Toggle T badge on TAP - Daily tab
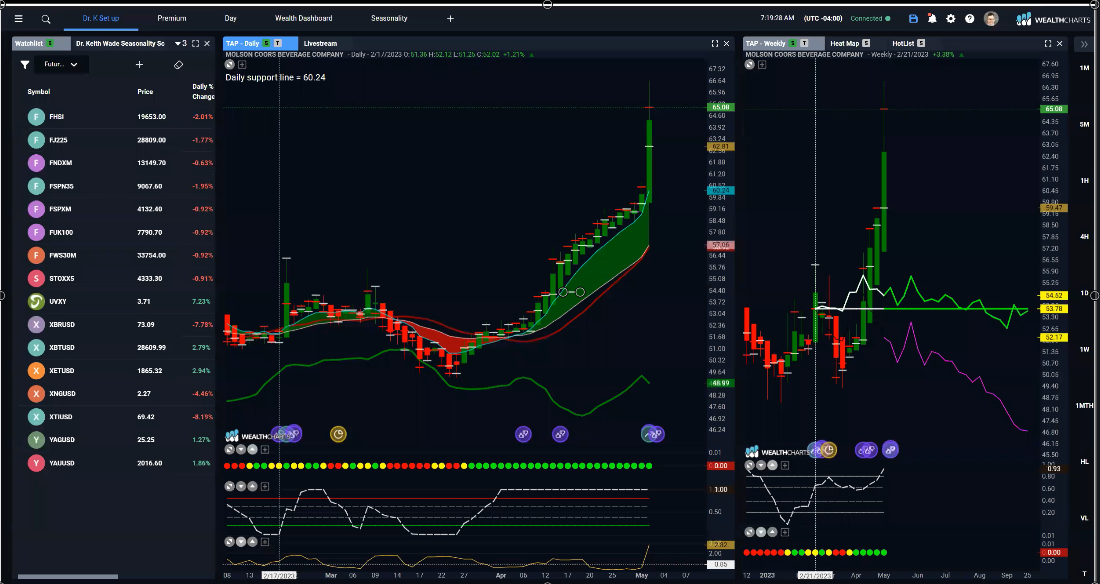1100x584 pixels. pos(278,44)
